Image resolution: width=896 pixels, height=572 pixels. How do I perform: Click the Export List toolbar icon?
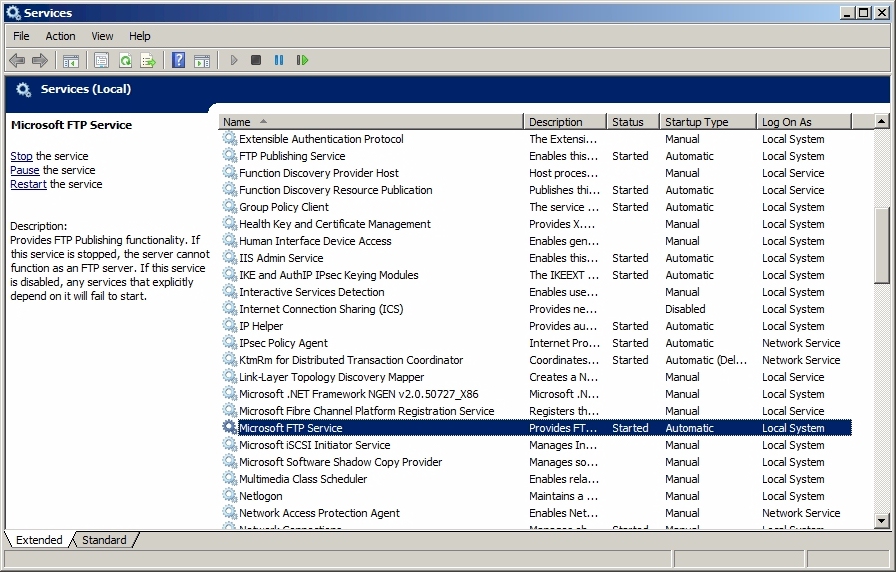pyautogui.click(x=148, y=60)
